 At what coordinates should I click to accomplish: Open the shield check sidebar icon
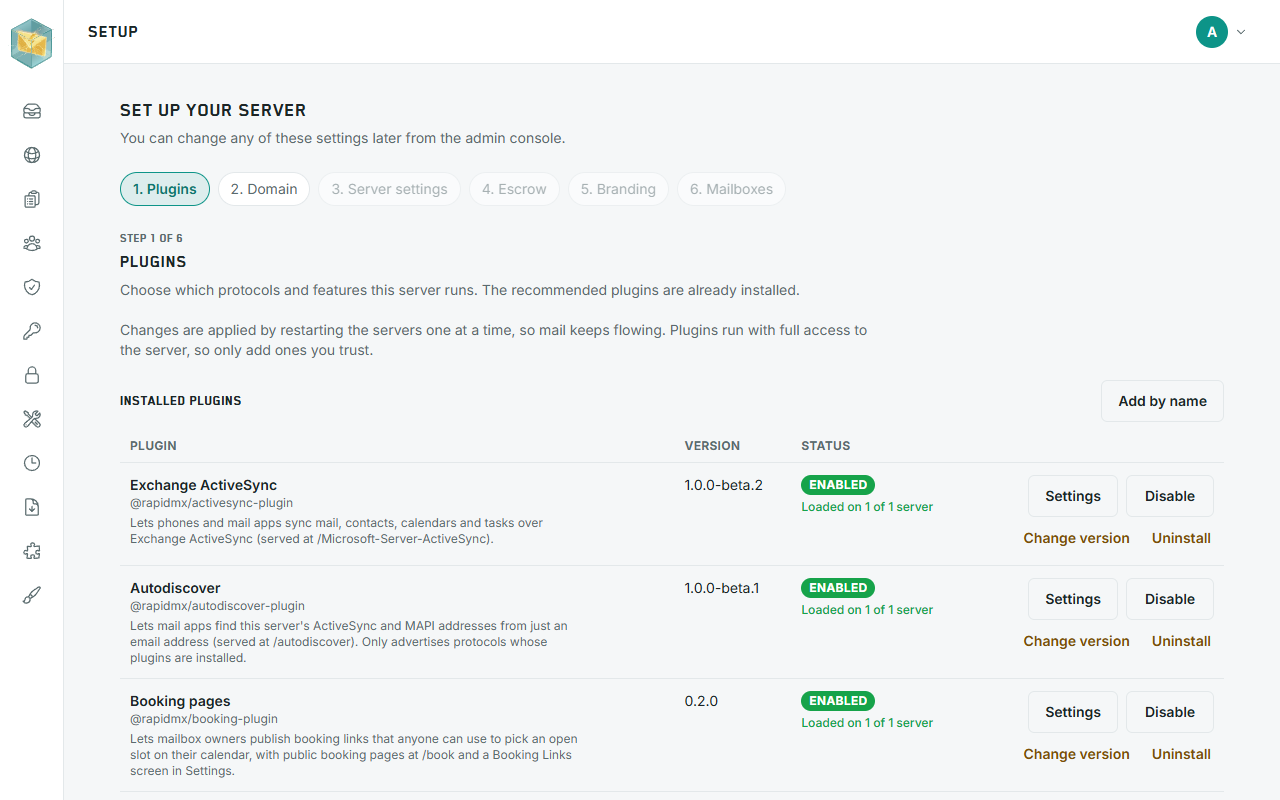[32, 287]
